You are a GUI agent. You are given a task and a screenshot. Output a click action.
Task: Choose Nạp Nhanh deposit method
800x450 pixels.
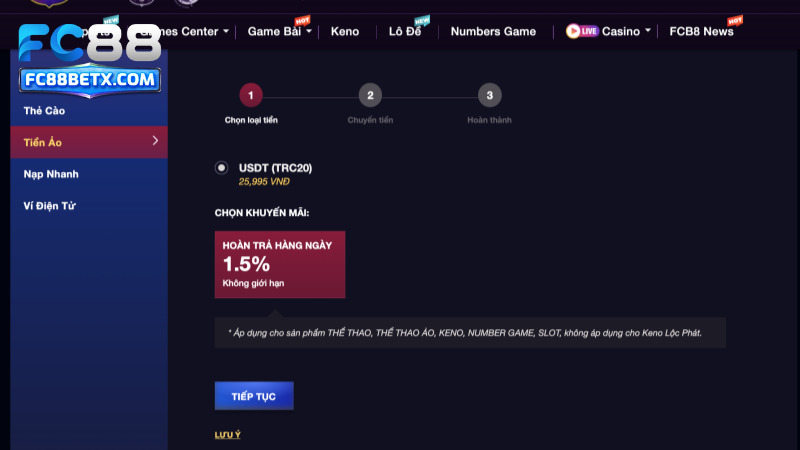tap(89, 174)
